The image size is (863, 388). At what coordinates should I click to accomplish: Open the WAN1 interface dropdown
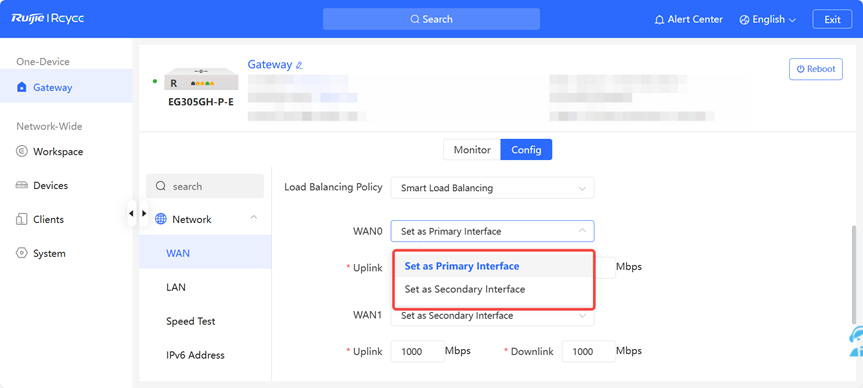(x=493, y=316)
